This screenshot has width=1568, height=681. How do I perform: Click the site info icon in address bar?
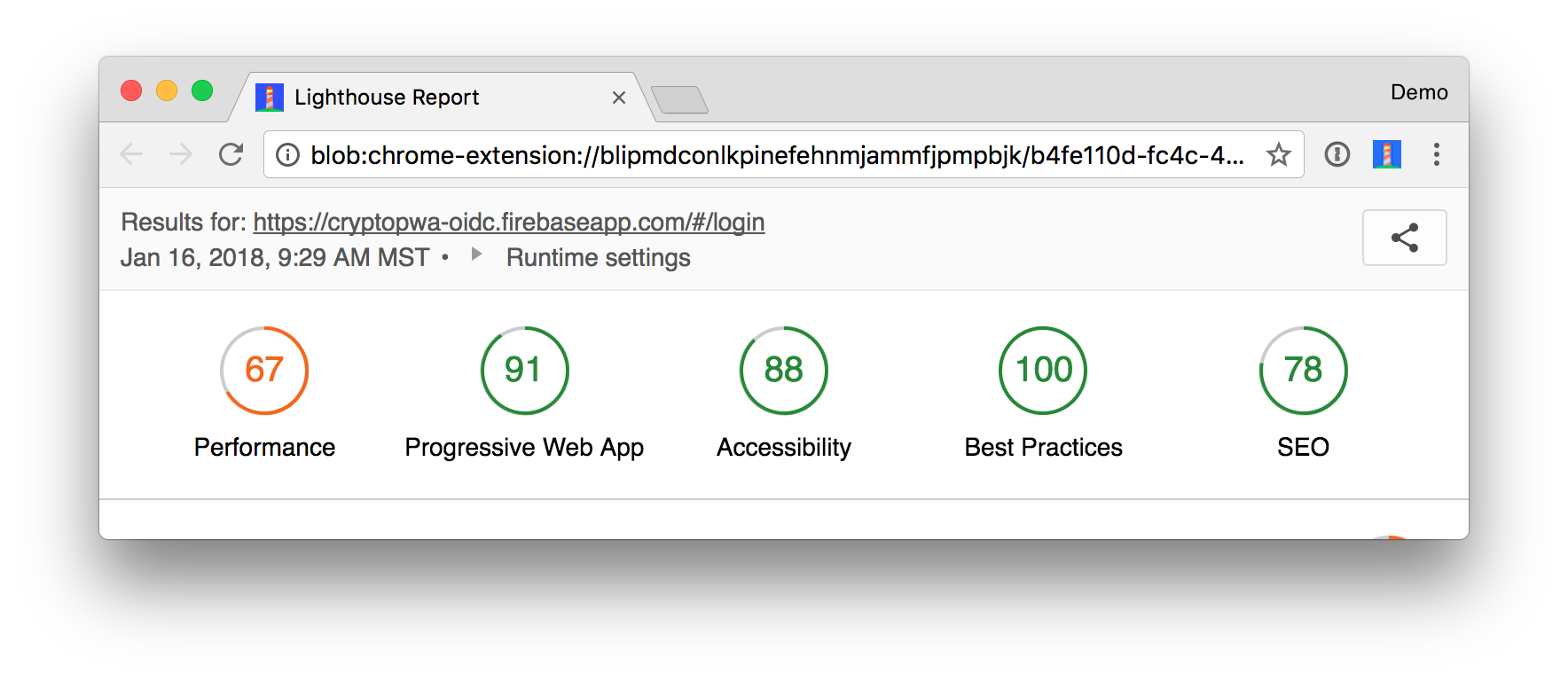coord(287,155)
